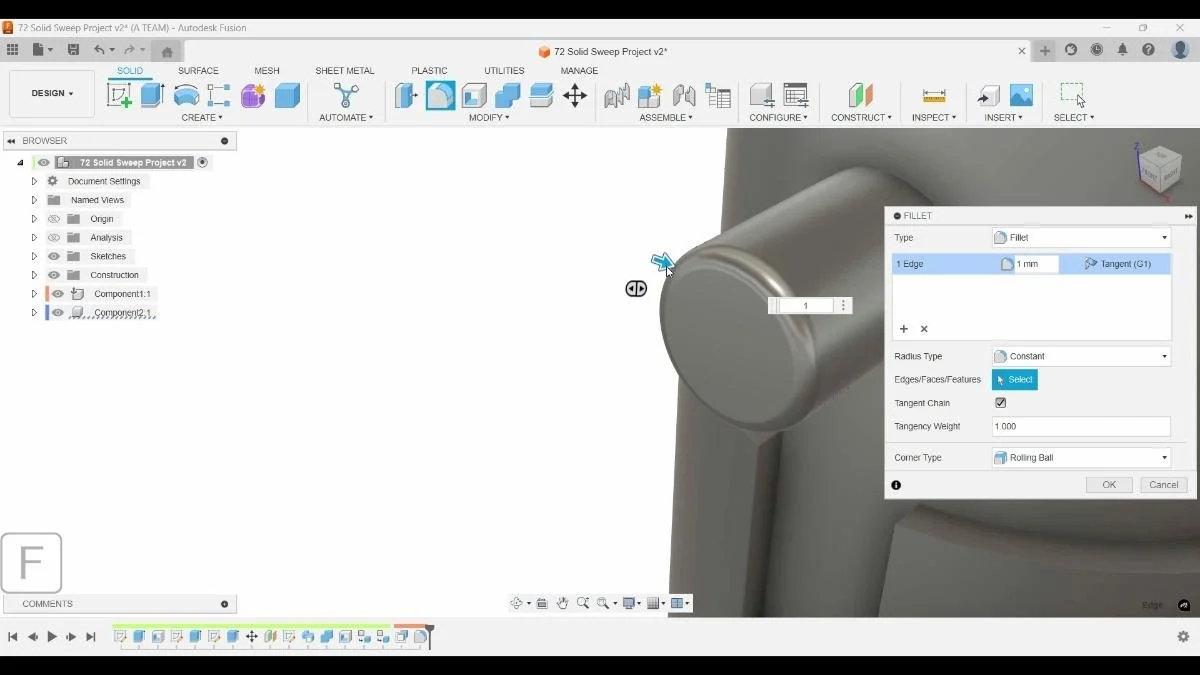Select the Press Pull tool icon
Viewport: 1200px width, 675px height.
[406, 95]
